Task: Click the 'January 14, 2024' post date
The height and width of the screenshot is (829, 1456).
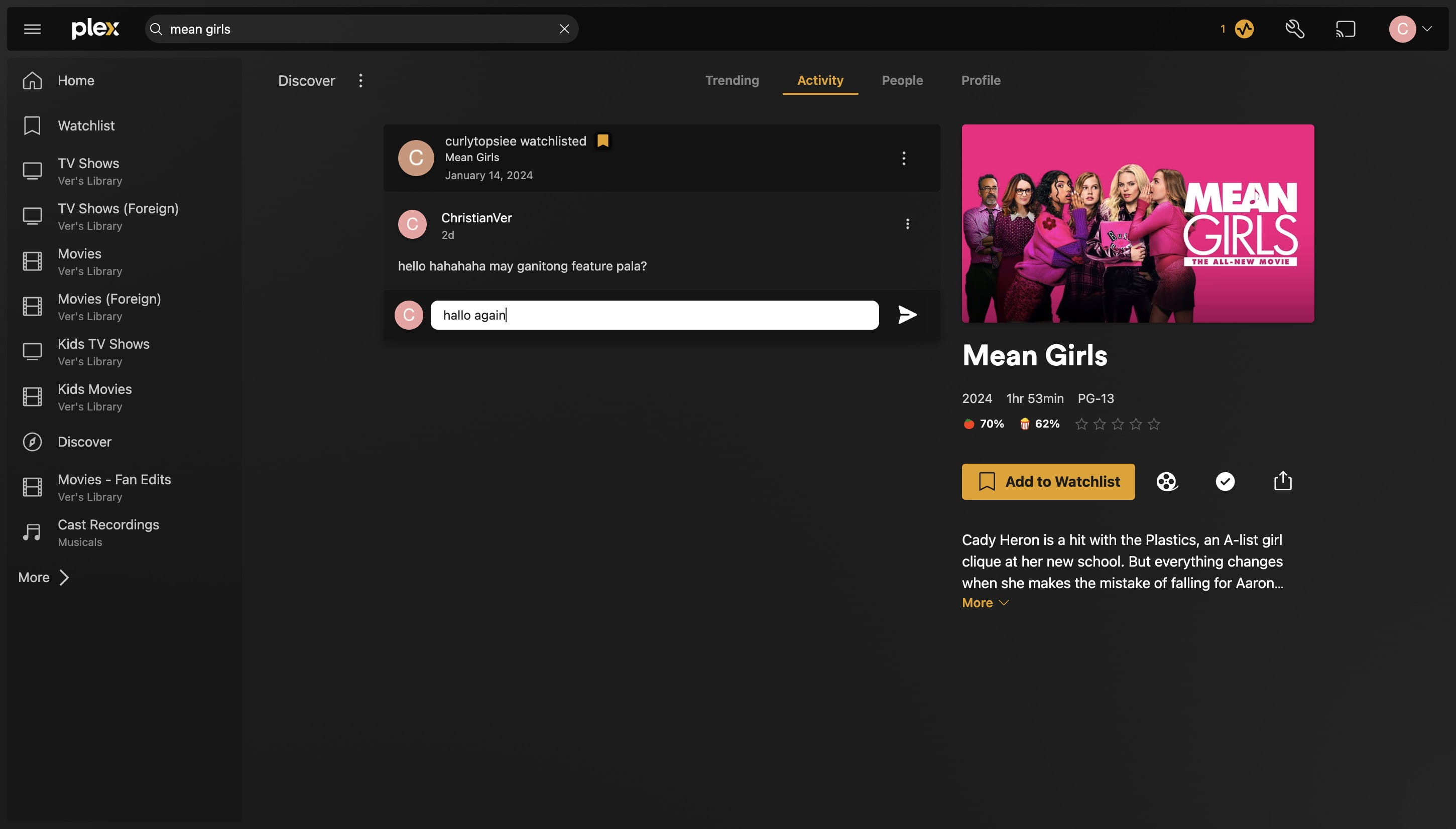Action: click(489, 175)
